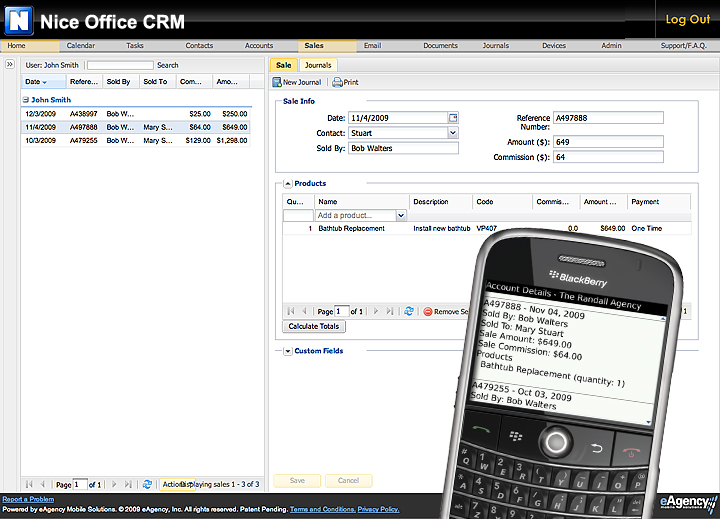The width and height of the screenshot is (720, 519).
Task: Open the Contacts menu
Action: [x=199, y=45]
